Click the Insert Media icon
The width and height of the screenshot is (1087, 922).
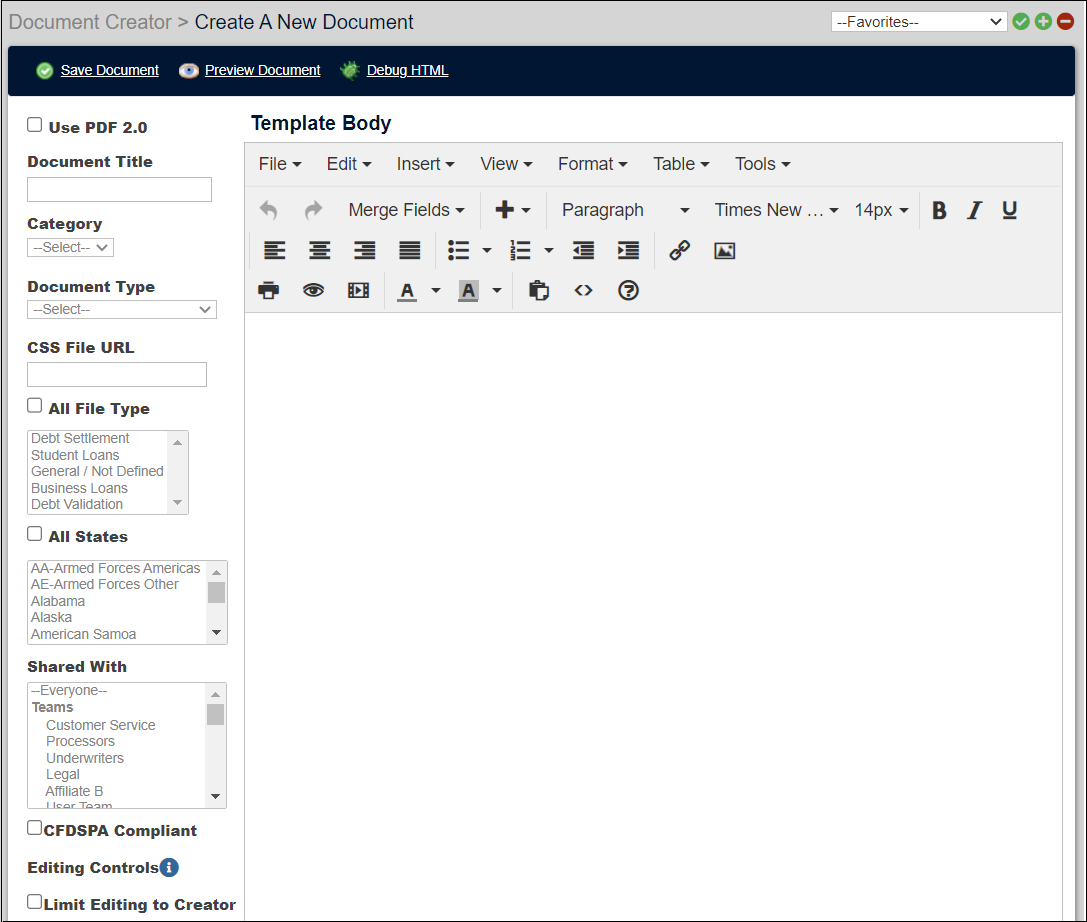pos(358,290)
